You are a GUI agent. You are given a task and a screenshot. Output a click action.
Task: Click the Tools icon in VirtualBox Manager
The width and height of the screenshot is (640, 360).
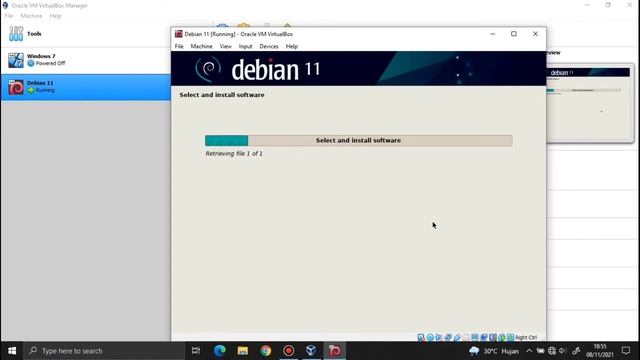point(16,34)
